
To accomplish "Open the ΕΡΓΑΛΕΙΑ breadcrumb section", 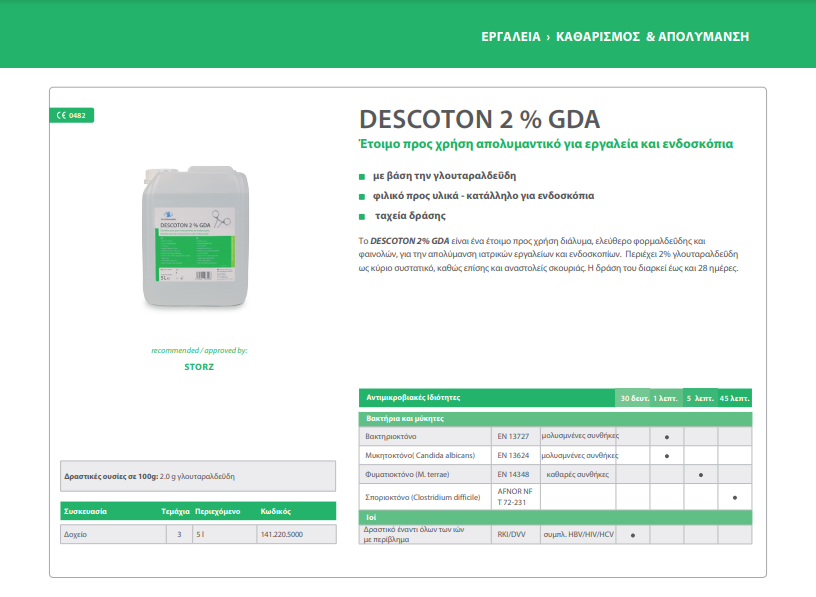I will pos(509,37).
